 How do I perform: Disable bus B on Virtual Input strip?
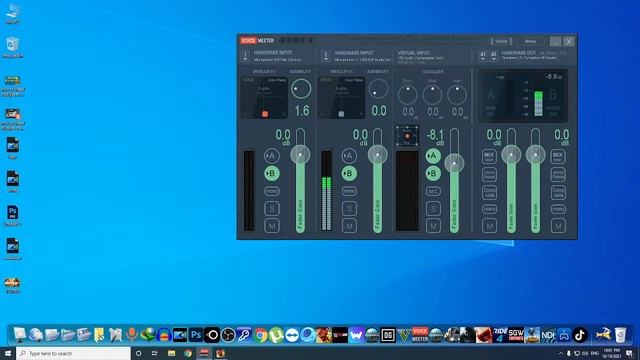(x=433, y=173)
